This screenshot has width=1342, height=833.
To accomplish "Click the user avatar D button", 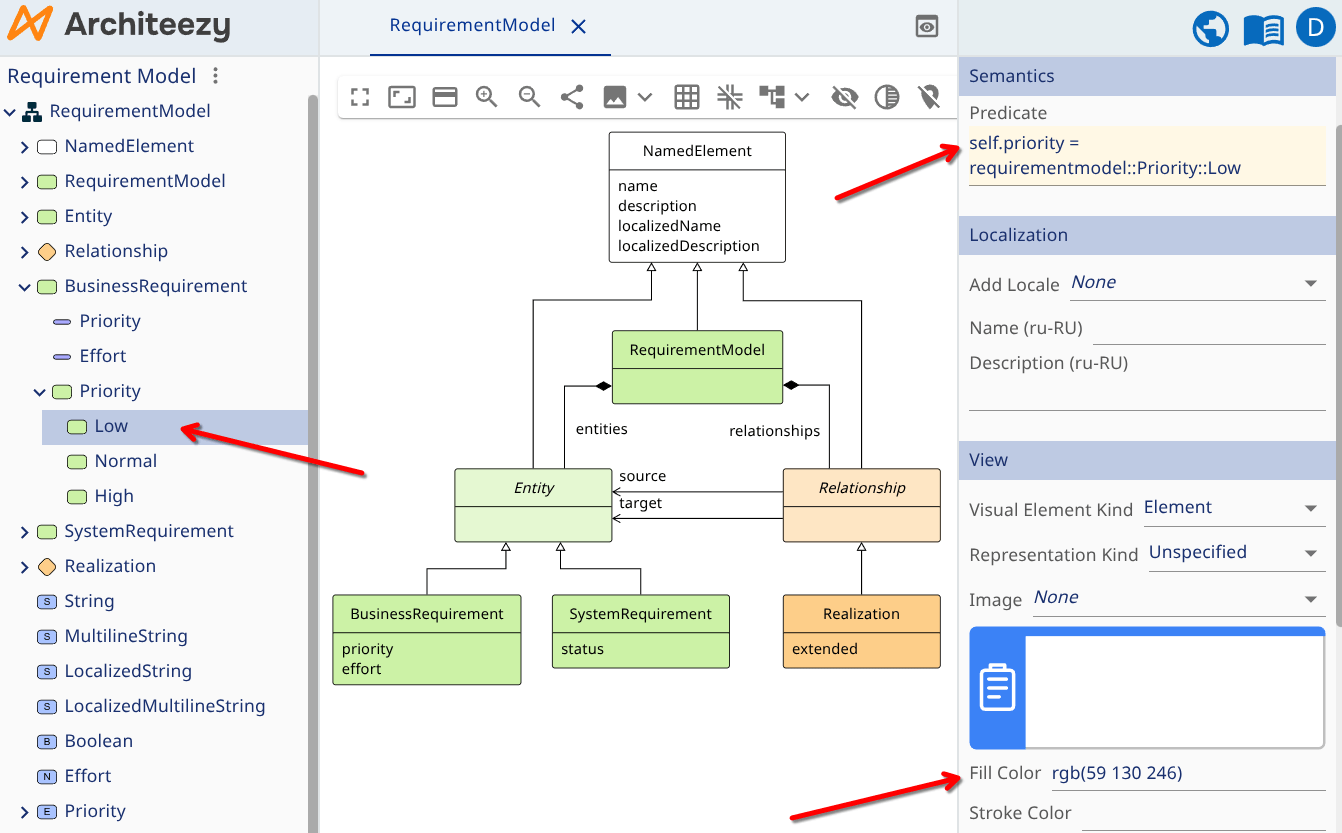I will click(x=1315, y=28).
